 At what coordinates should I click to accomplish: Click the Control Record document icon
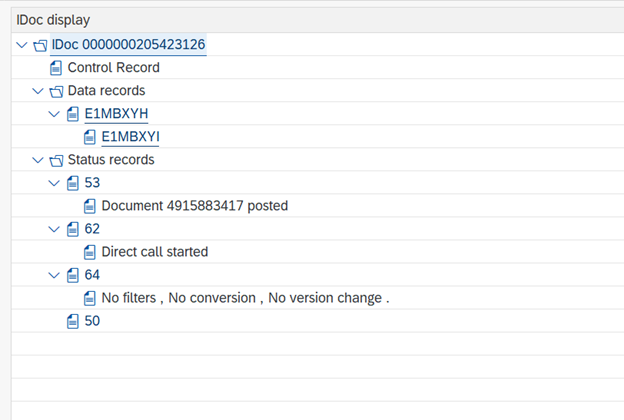(56, 68)
